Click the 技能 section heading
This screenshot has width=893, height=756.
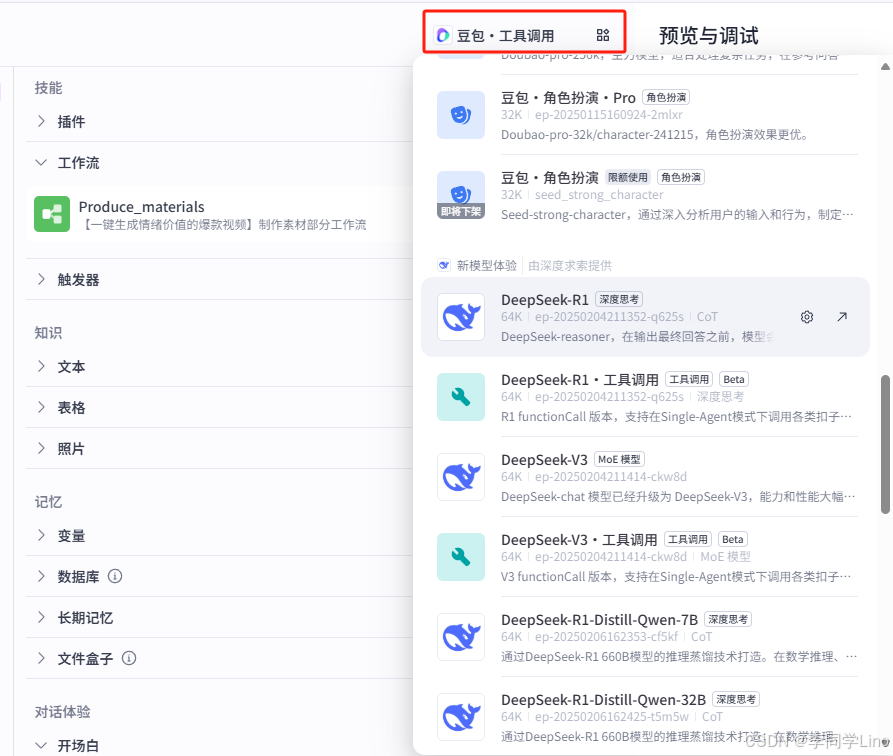[48, 88]
